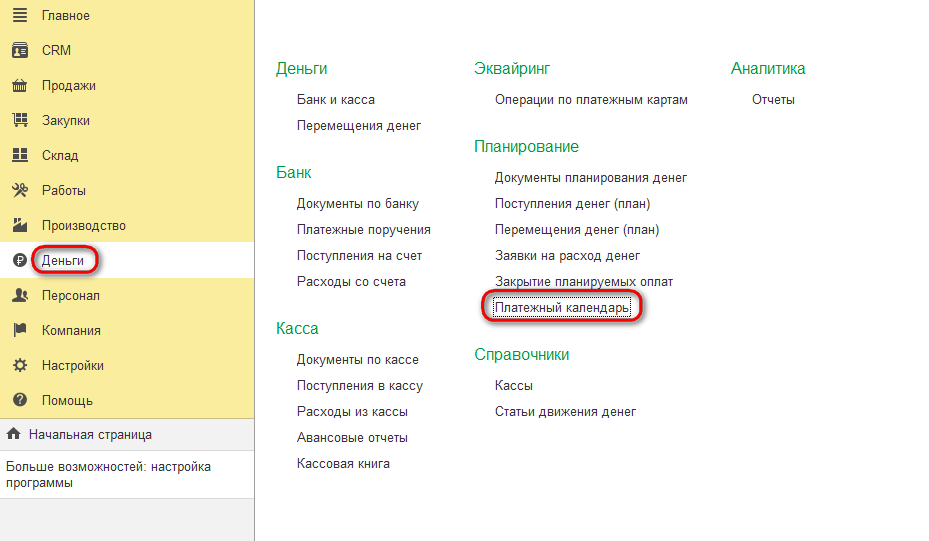Open the Склад section
This screenshot has height=541, width=929.
pos(60,156)
